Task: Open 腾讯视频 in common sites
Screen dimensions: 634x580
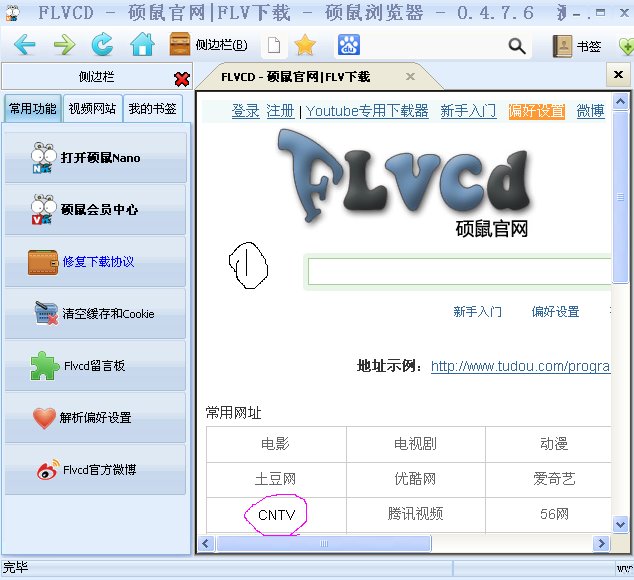Action: [x=415, y=514]
